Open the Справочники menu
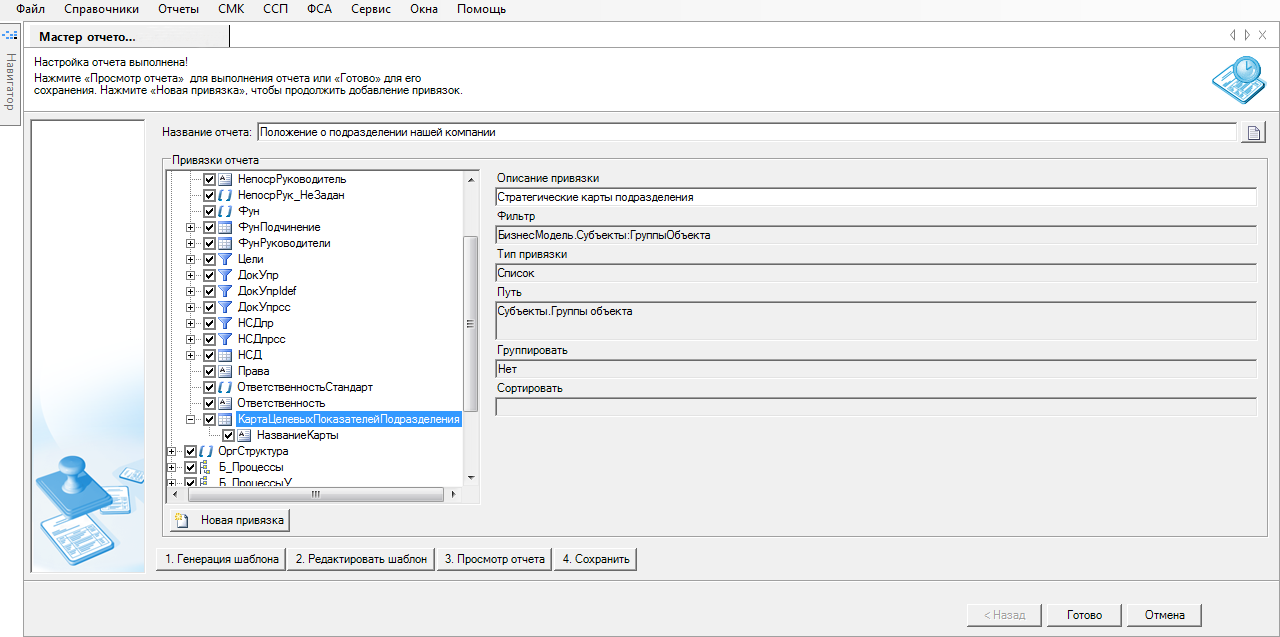This screenshot has width=1280, height=637. point(101,9)
